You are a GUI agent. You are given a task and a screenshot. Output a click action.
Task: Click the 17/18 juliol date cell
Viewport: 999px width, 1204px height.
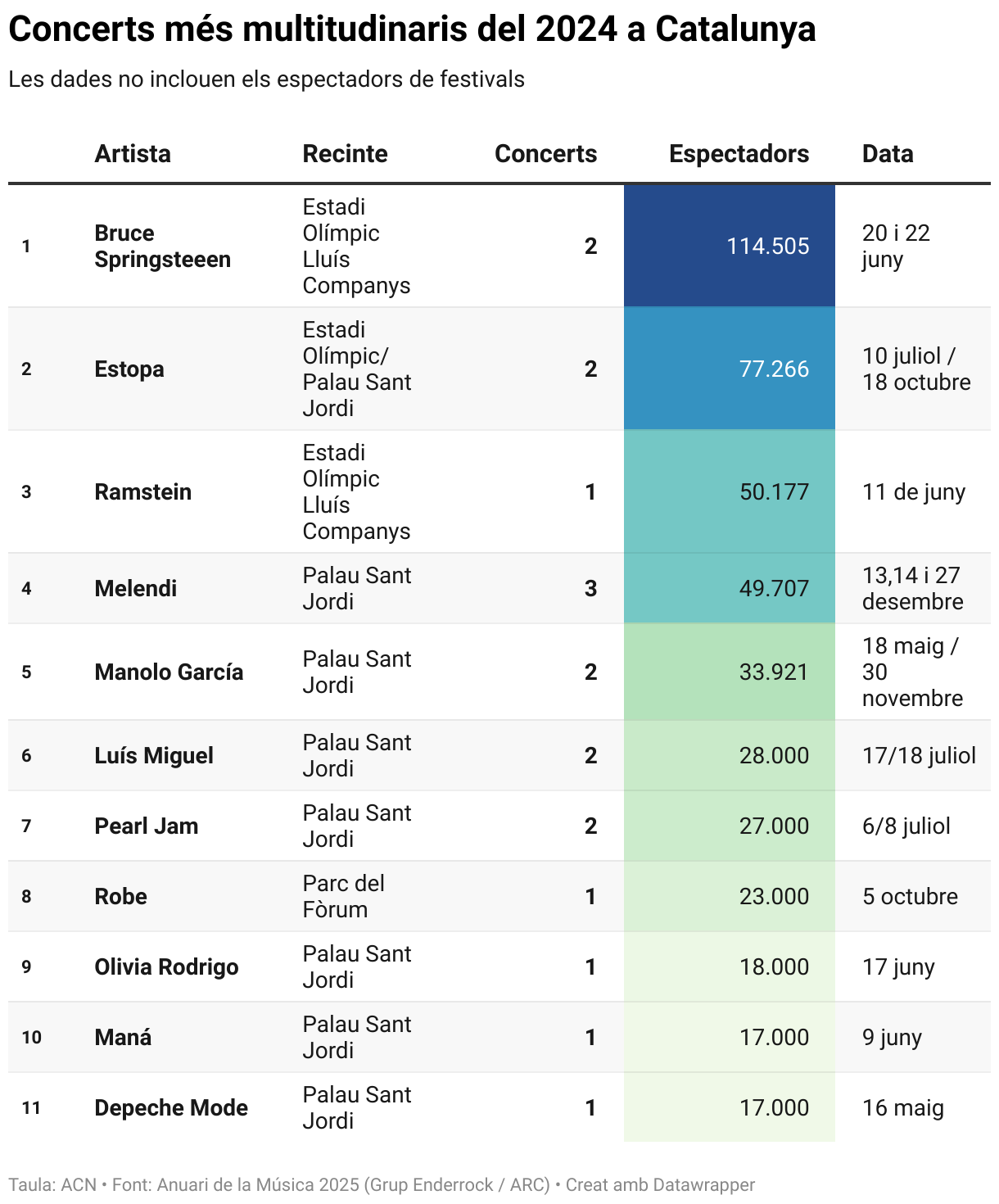(x=919, y=755)
